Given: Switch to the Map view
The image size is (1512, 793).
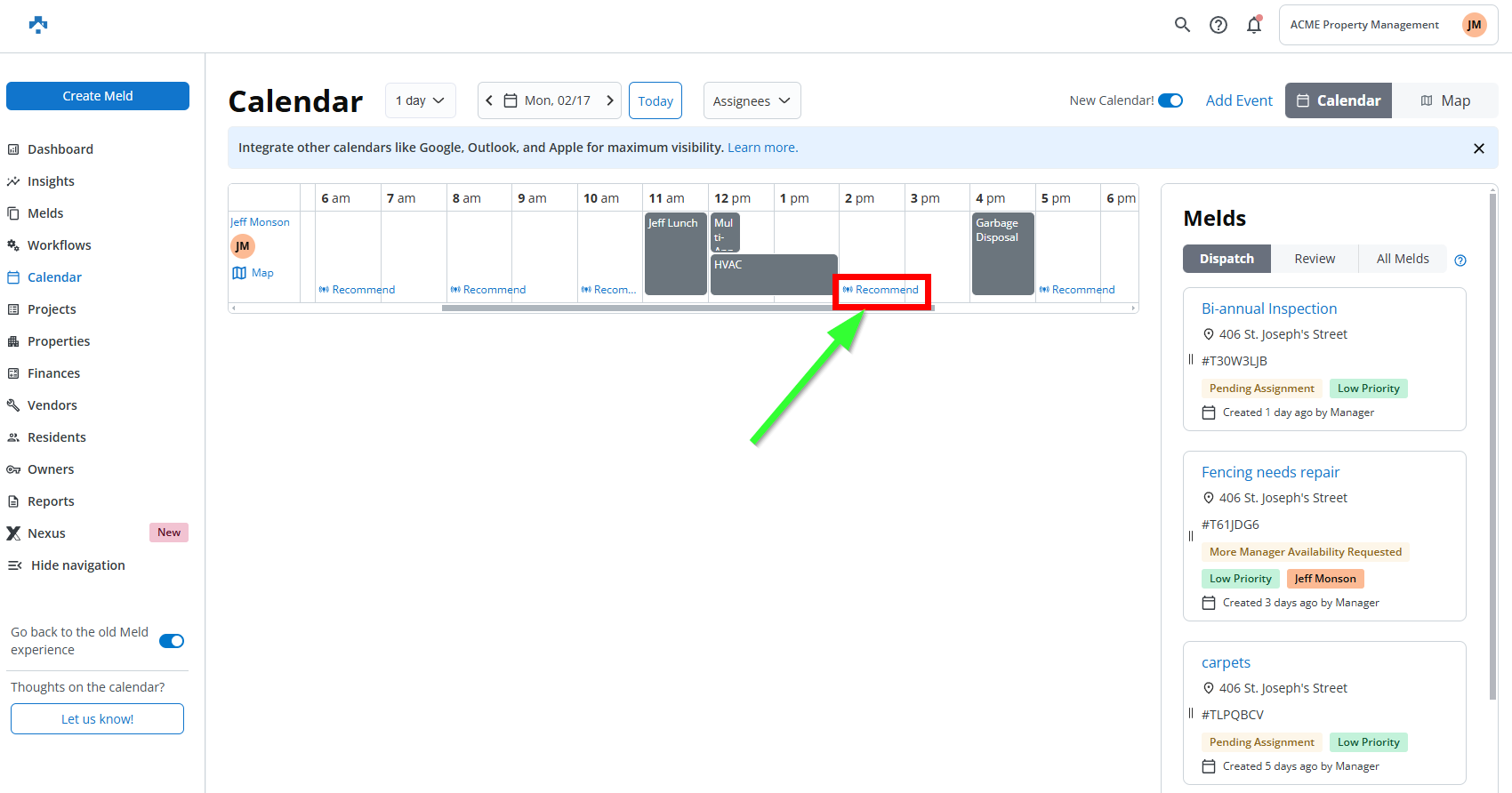Looking at the screenshot, I should tap(1445, 100).
